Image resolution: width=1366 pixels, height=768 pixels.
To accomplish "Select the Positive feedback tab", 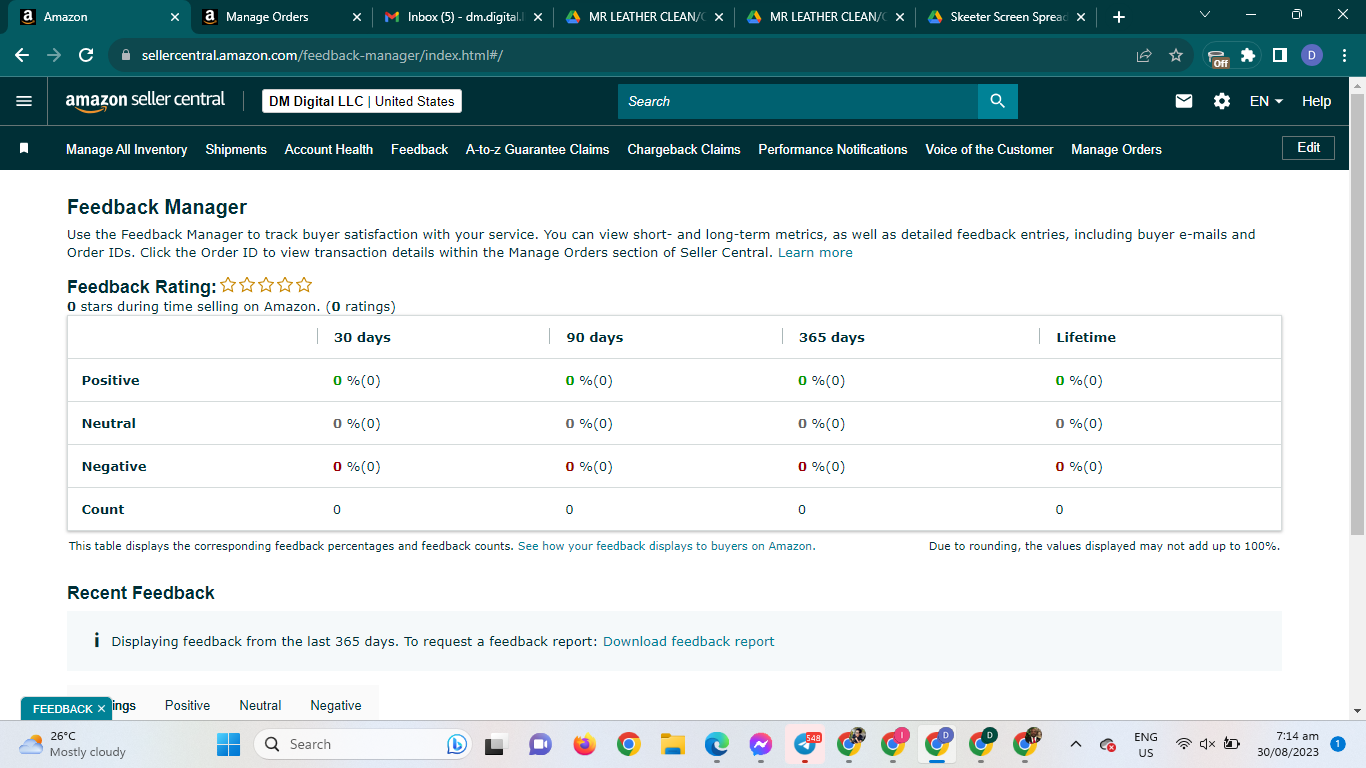I will point(188,705).
